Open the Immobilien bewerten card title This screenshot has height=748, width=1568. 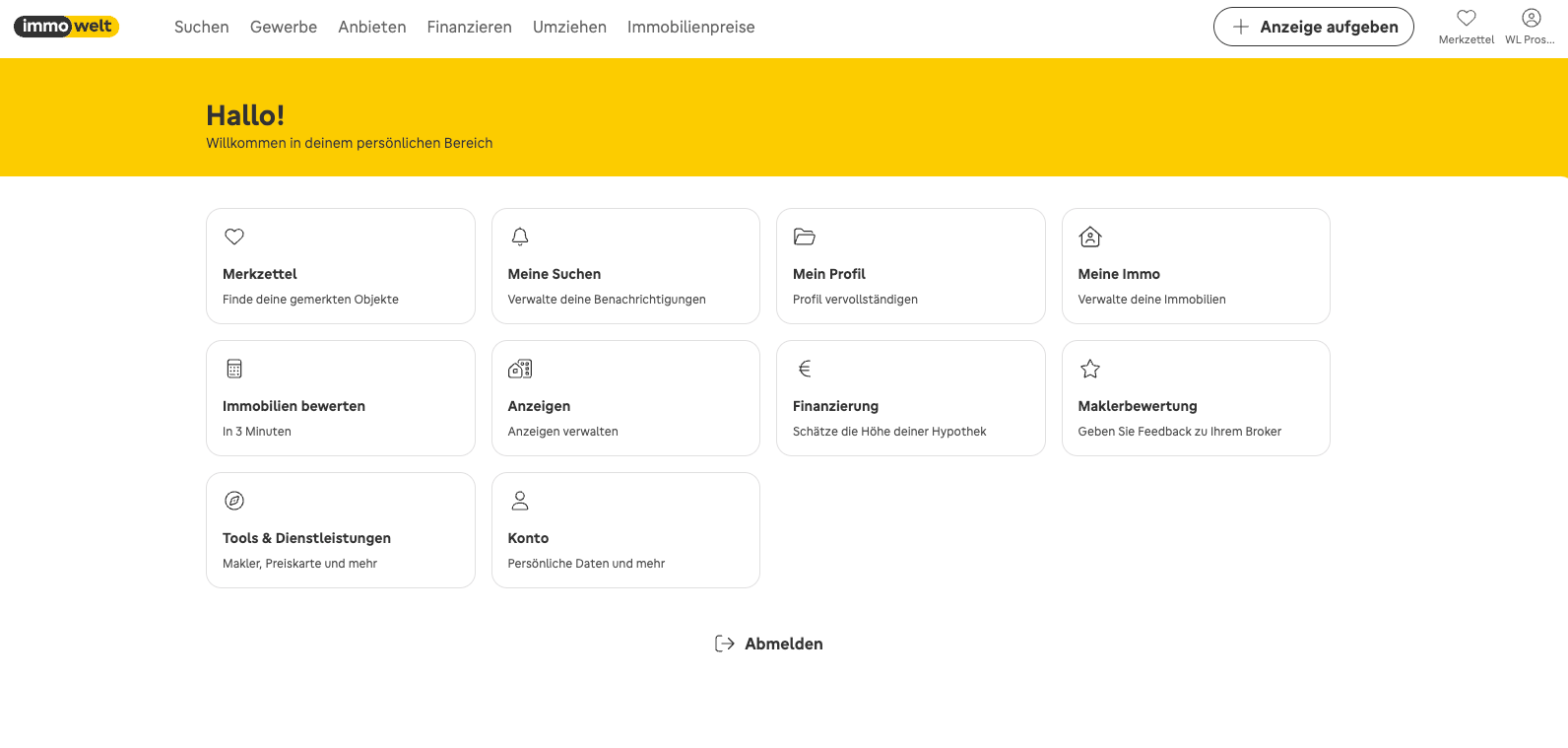pyautogui.click(x=294, y=406)
